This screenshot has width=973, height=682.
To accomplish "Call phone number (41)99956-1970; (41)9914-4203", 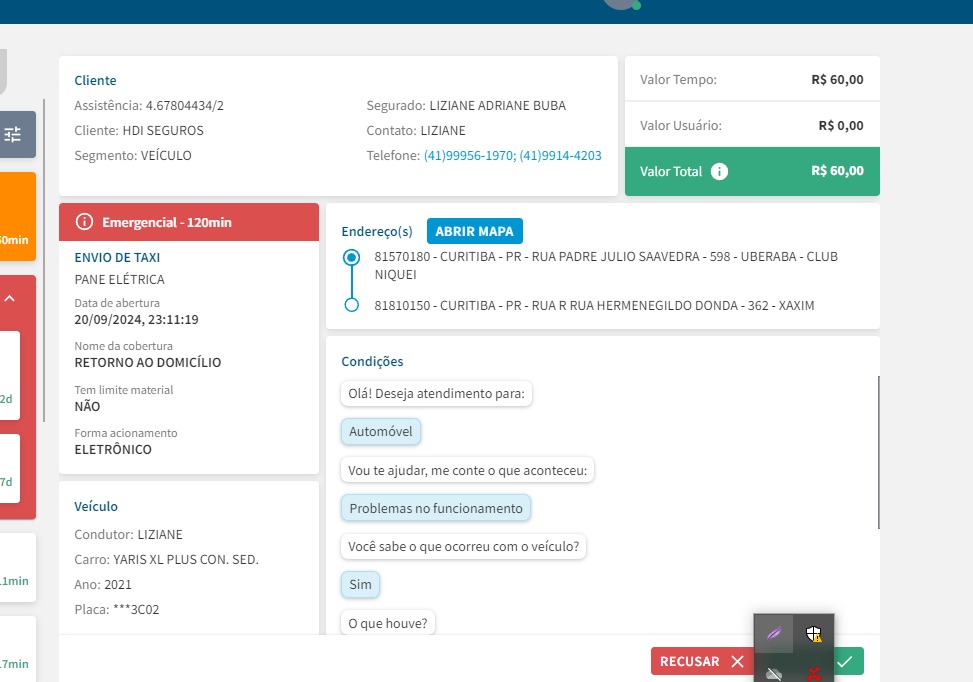I will [513, 156].
